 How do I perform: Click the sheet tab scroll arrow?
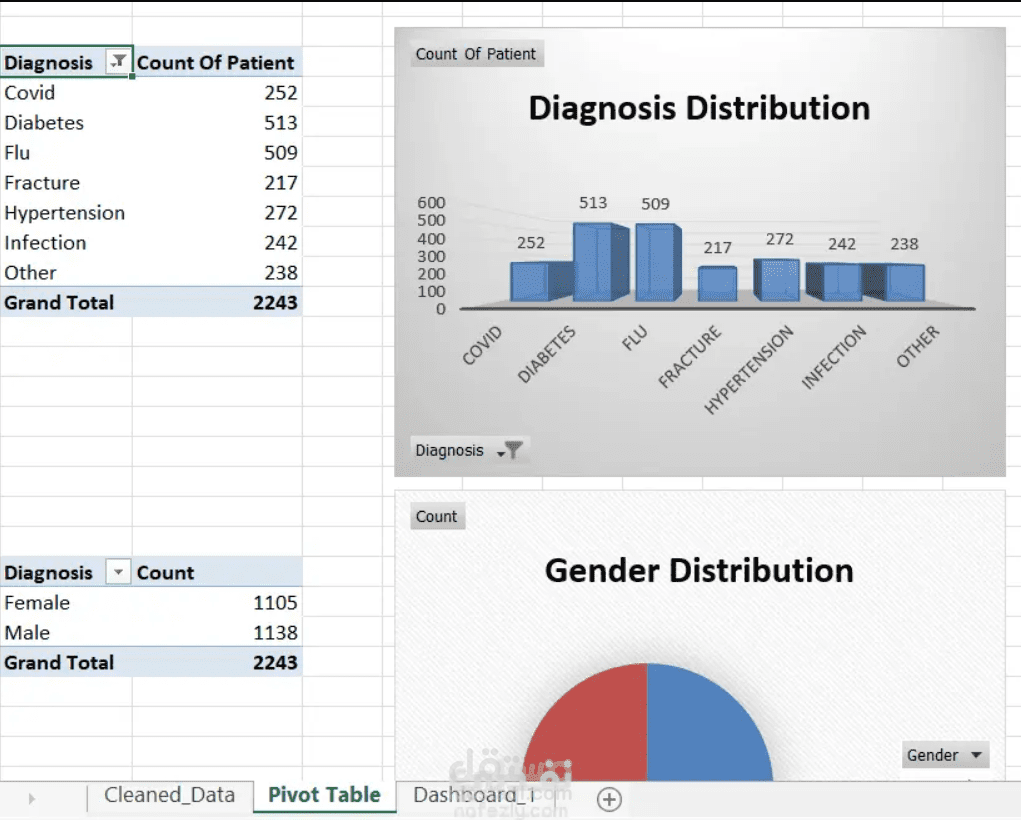click(x=31, y=799)
